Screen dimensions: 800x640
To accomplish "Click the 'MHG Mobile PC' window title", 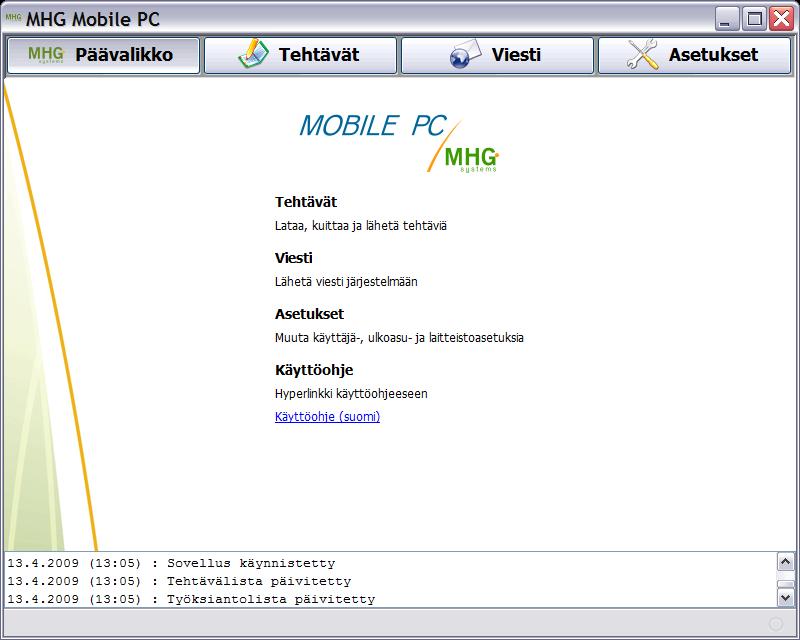I will [93, 19].
